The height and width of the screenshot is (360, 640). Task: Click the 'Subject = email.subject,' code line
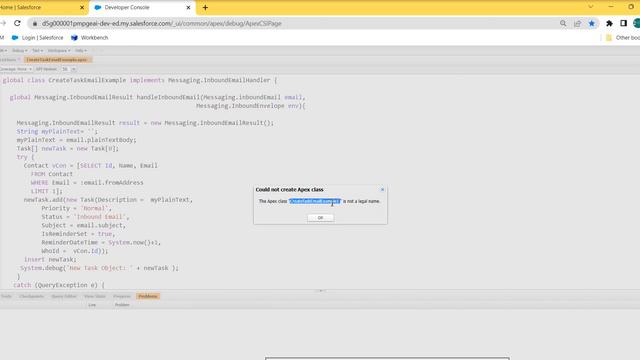(x=83, y=225)
